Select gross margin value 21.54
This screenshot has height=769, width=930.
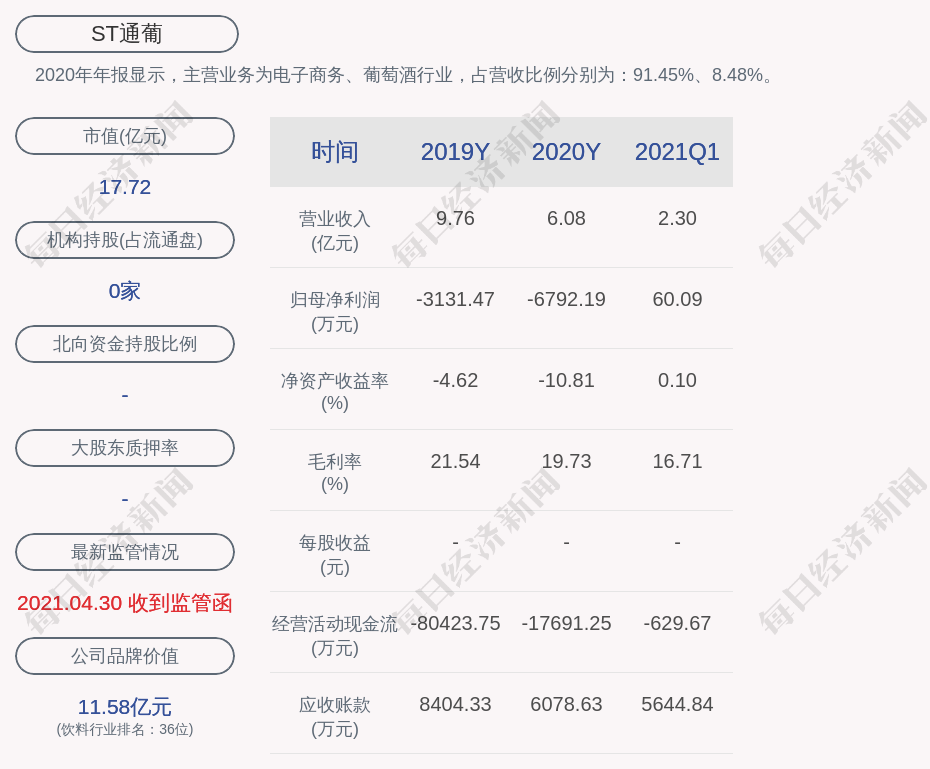(x=455, y=461)
